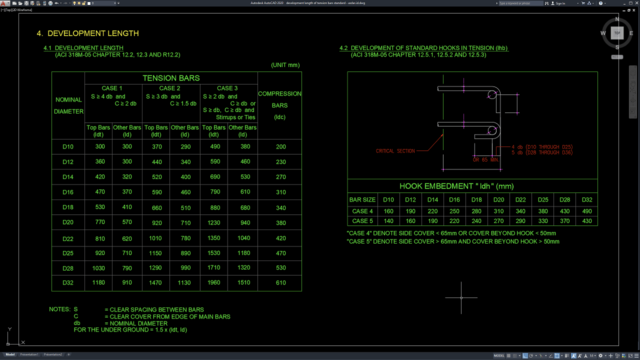Click the Open file icon in Quick Access

(20, 3)
